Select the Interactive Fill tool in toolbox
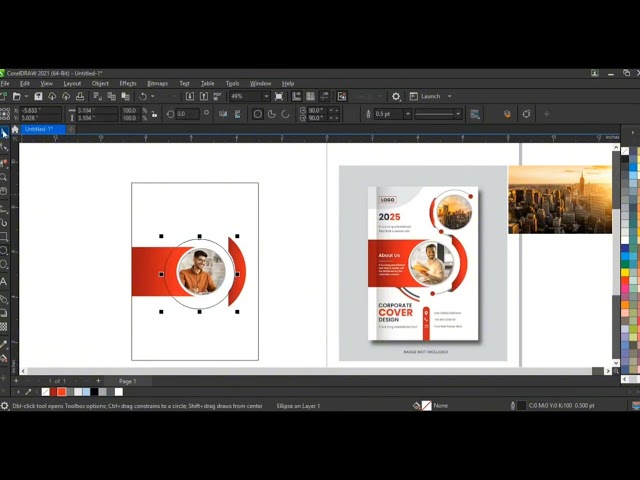 pyautogui.click(x=4, y=359)
